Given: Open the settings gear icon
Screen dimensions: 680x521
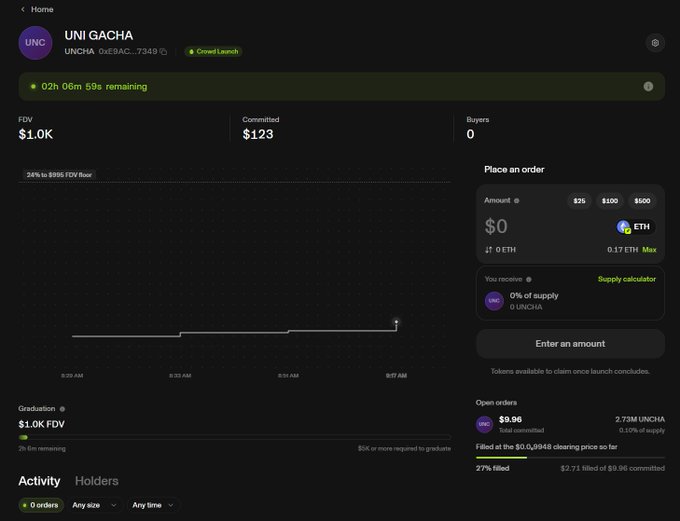Looking at the screenshot, I should pyautogui.click(x=655, y=43).
